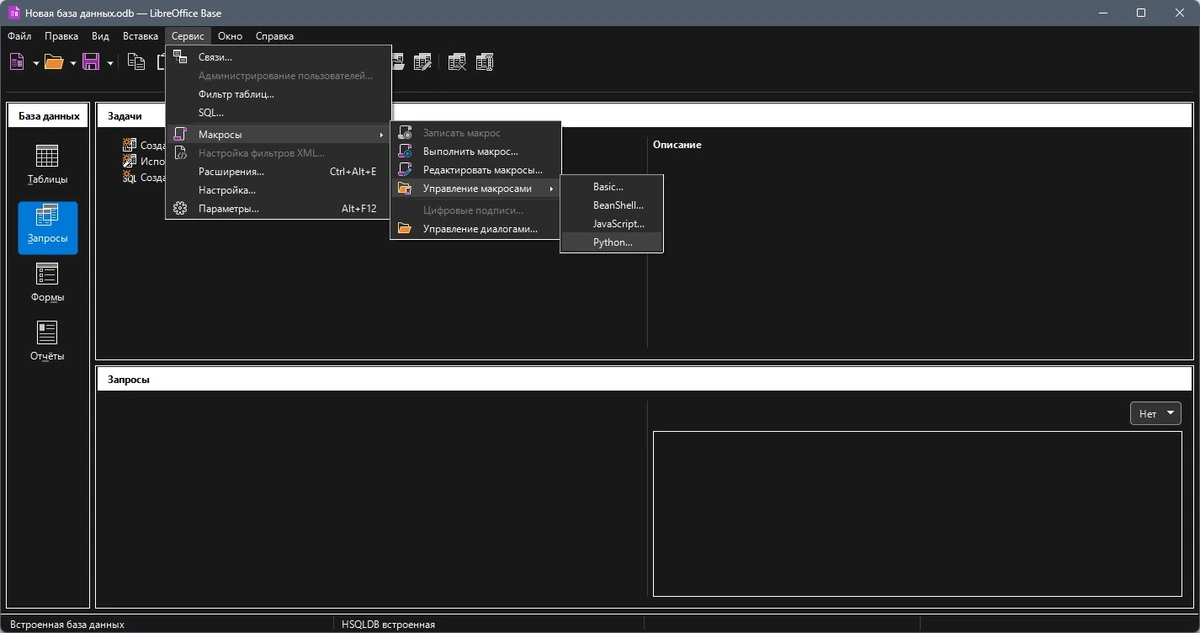Click the База данных sidebar header
1200x633 pixels.
[x=49, y=116]
